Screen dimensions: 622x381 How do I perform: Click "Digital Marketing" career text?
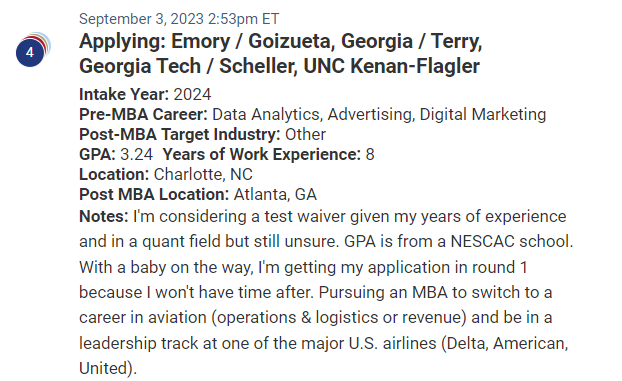(x=483, y=114)
